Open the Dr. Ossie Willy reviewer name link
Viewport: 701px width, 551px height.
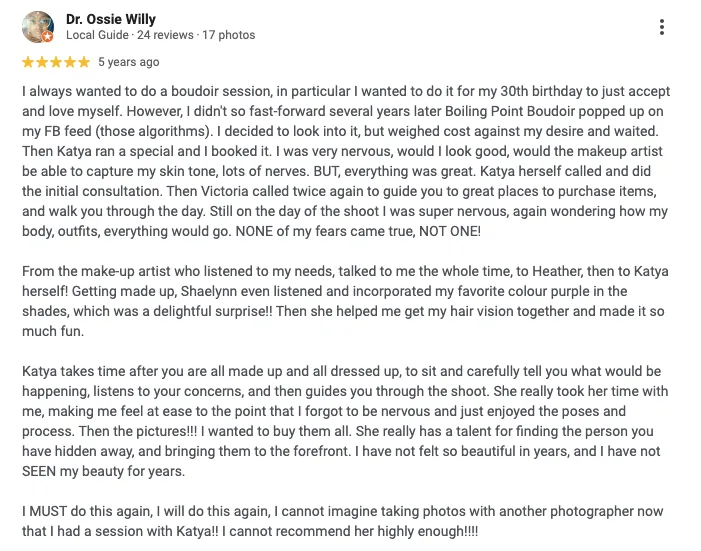[110, 19]
